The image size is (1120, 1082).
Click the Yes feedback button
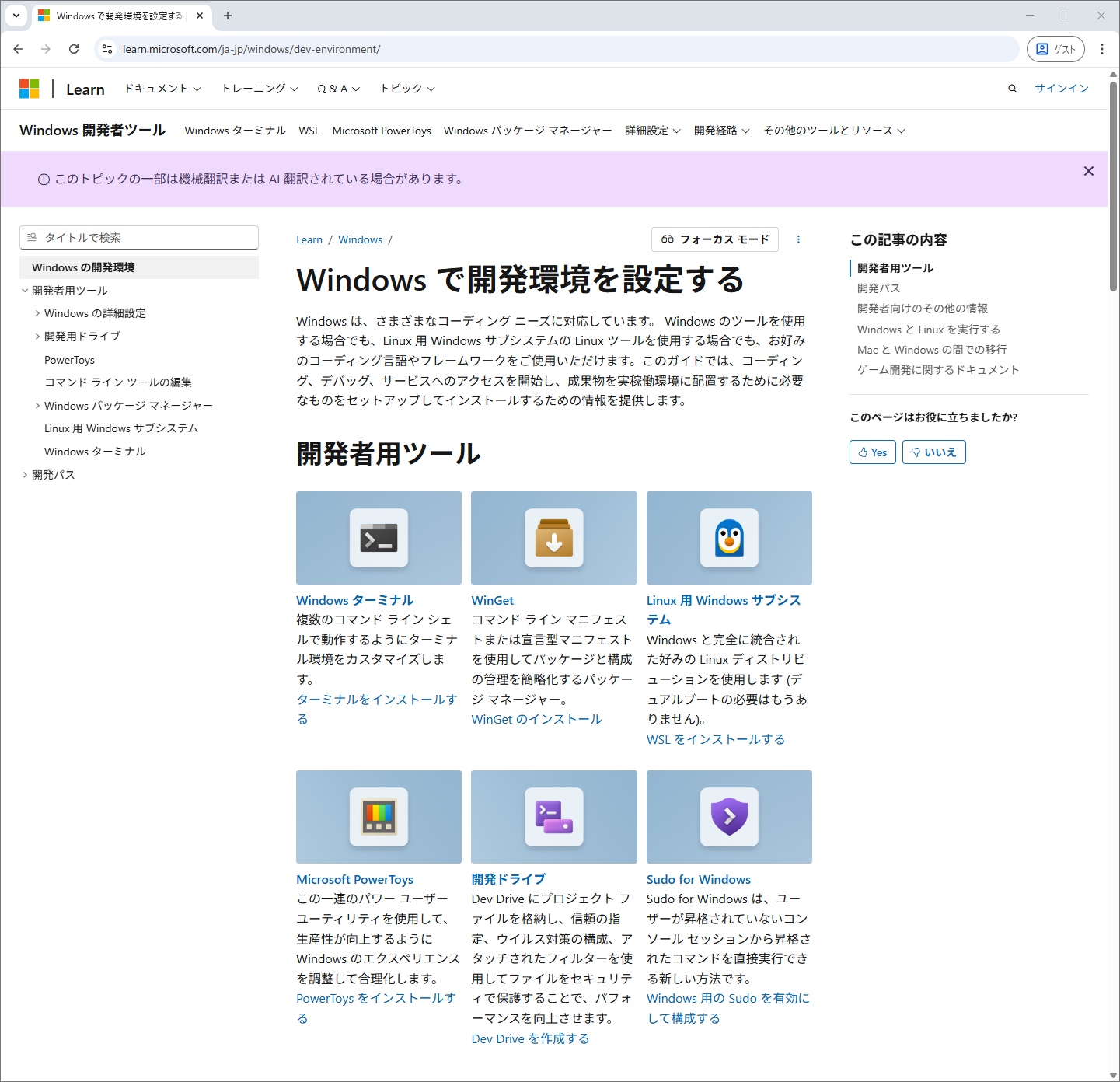point(873,452)
